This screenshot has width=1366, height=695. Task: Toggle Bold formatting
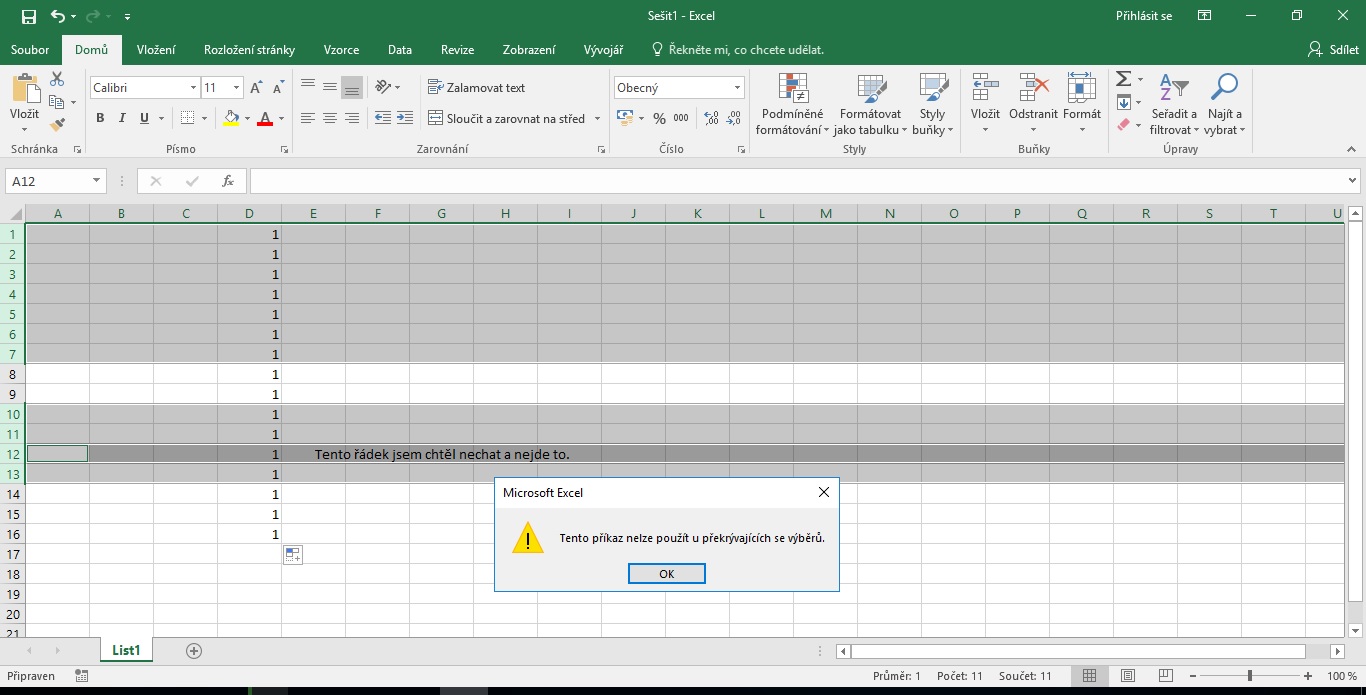coord(100,118)
